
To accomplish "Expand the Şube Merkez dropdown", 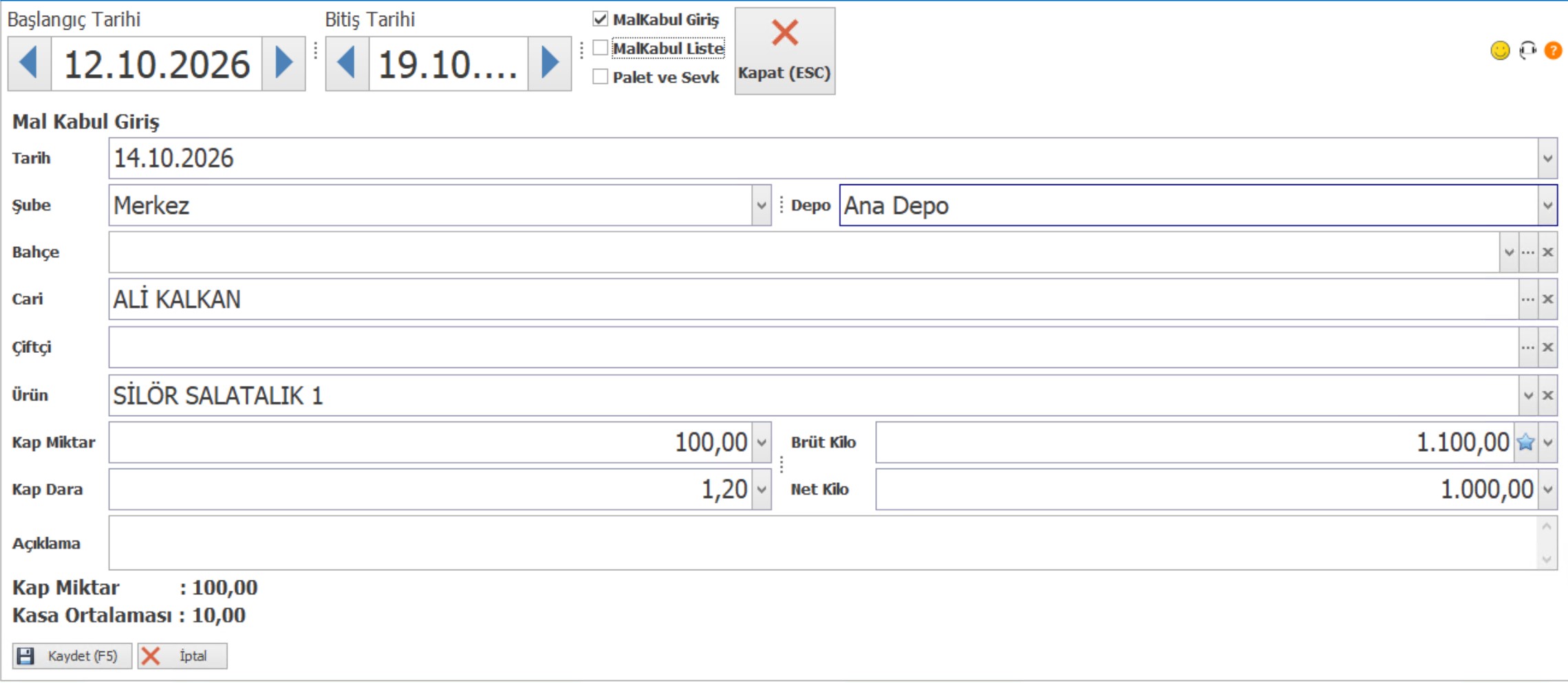I will (x=761, y=206).
